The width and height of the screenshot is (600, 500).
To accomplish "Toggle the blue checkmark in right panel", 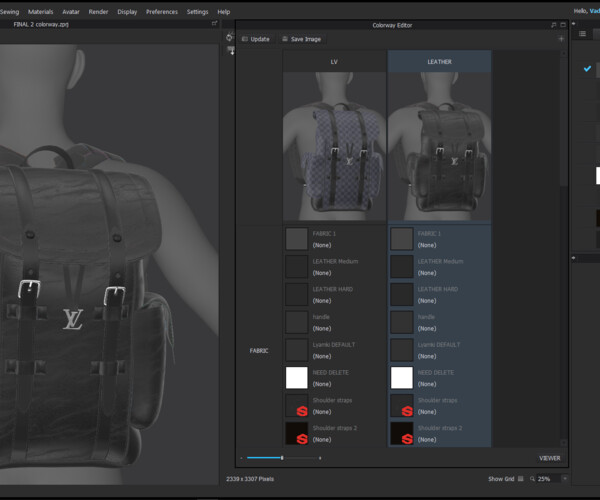I will pos(587,69).
